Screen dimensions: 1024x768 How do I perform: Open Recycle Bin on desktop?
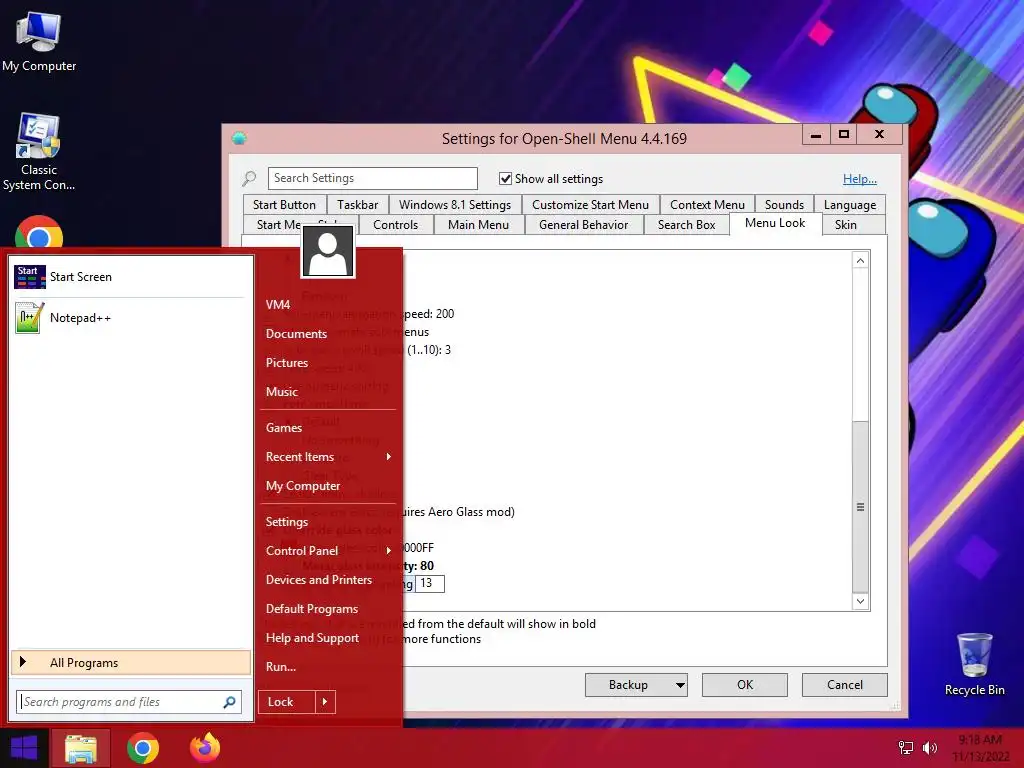[x=974, y=664]
